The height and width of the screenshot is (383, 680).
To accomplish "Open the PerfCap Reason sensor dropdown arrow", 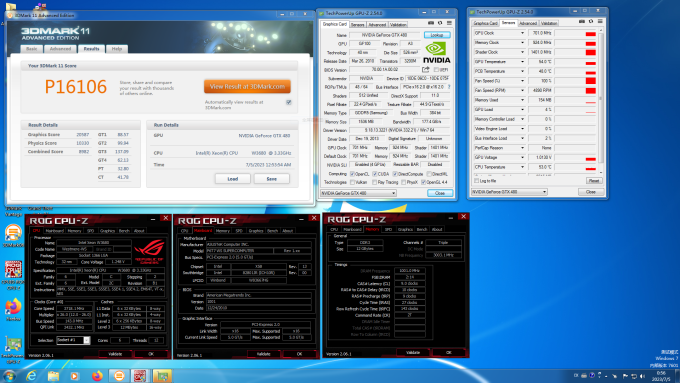I will [x=522, y=148].
